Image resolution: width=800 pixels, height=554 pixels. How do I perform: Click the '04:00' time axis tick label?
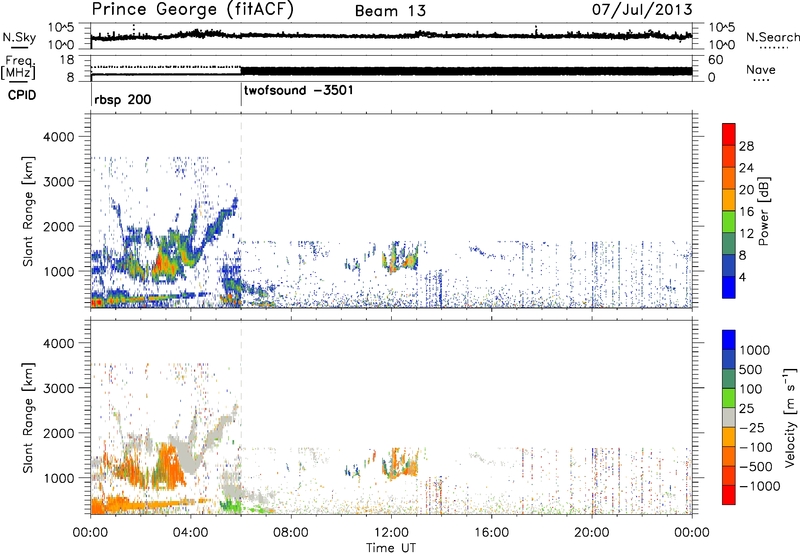click(x=190, y=533)
